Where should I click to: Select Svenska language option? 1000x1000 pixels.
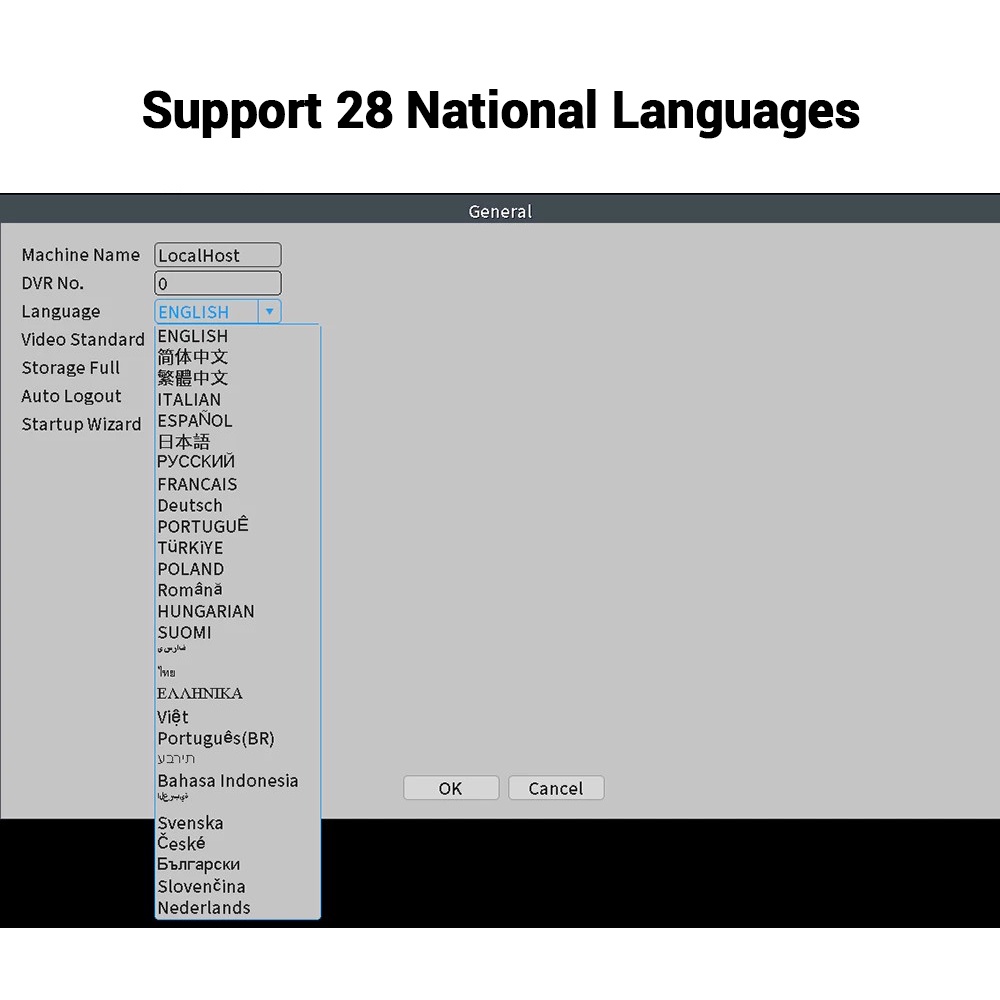(x=190, y=823)
